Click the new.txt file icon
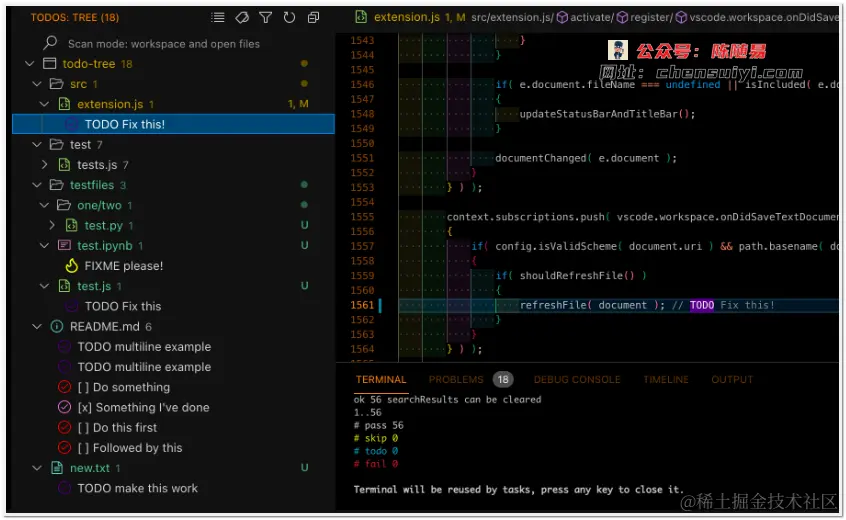This screenshot has width=846, height=520. pyautogui.click(x=57, y=468)
